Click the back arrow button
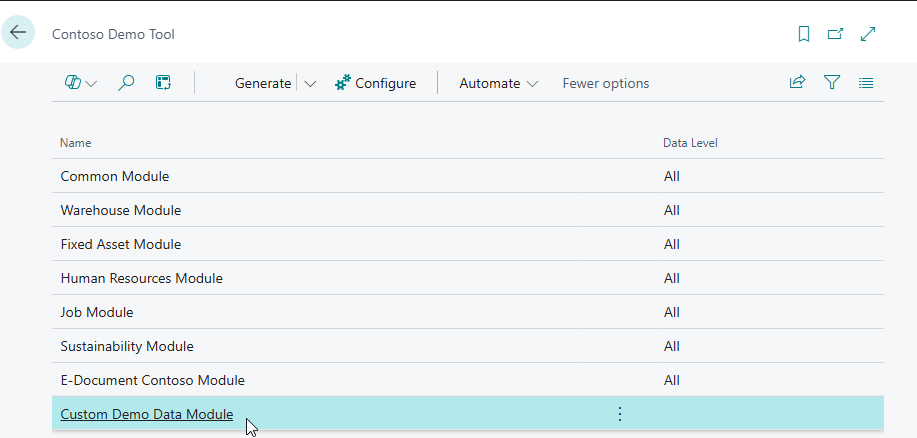The width and height of the screenshot is (917, 438). coord(18,32)
